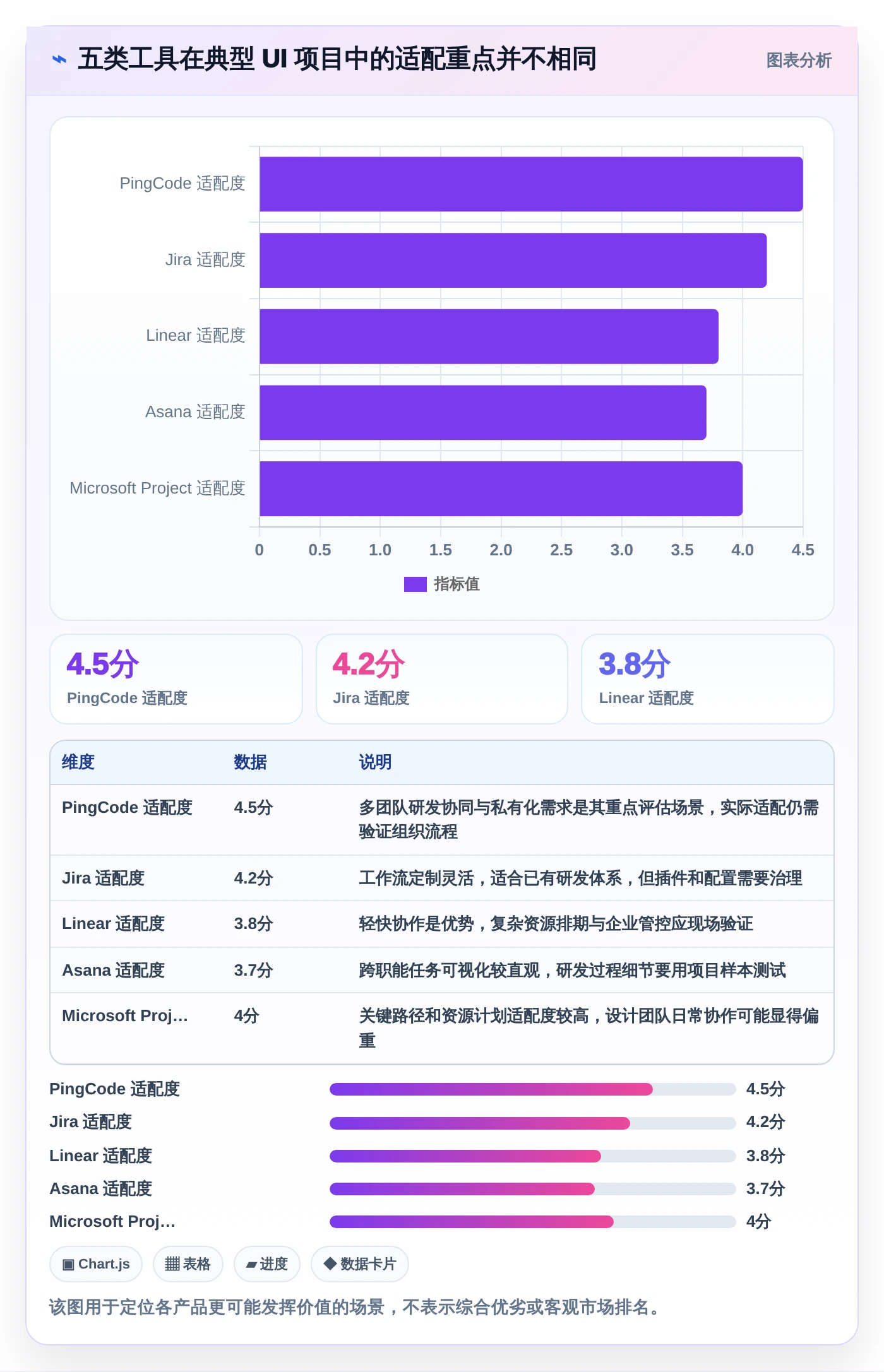Select the Linear 适配度 table row name
The image size is (884, 1372).
click(x=113, y=924)
